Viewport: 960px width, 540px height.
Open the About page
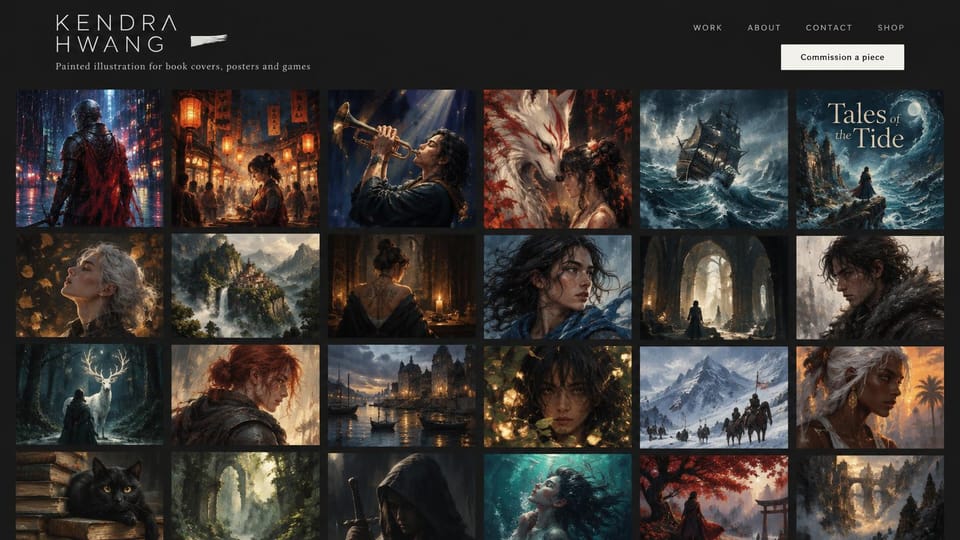[x=764, y=28]
